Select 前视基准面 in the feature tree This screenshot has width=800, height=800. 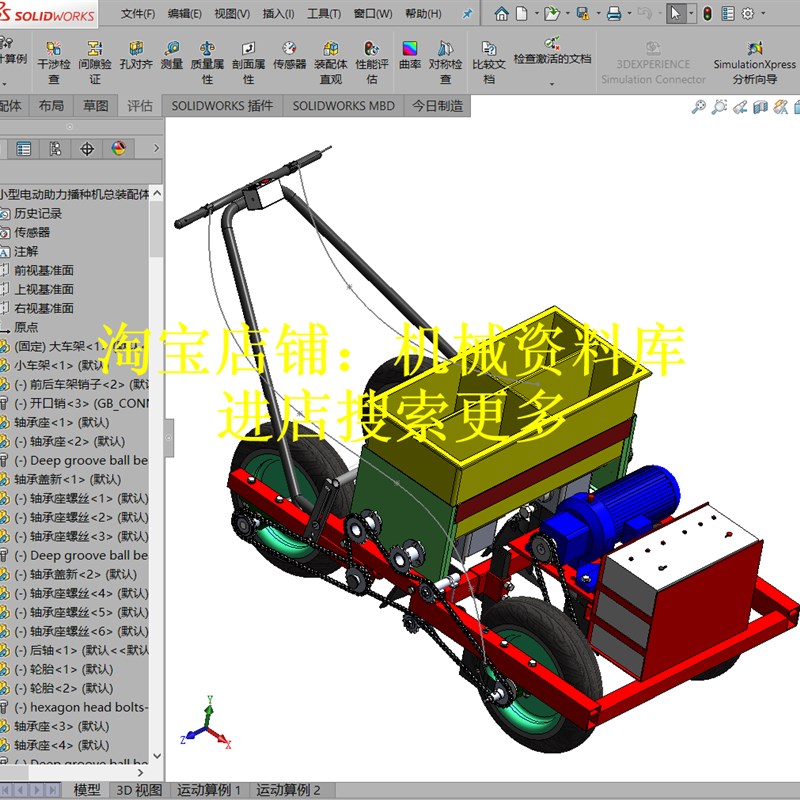tap(44, 270)
